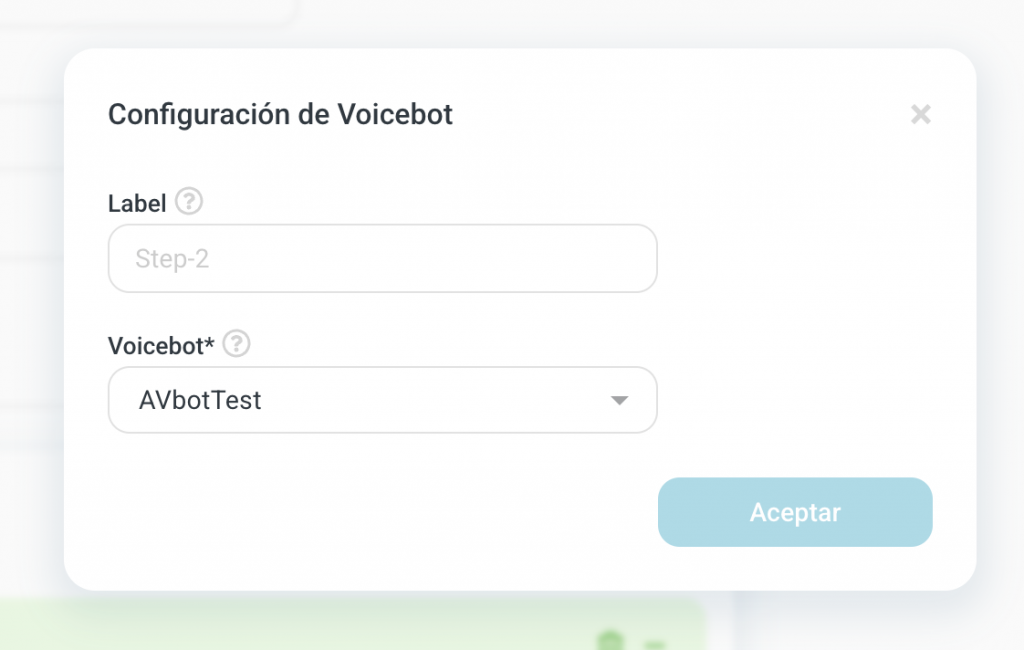Close the Configuración de Voicebot dialog

(x=920, y=115)
